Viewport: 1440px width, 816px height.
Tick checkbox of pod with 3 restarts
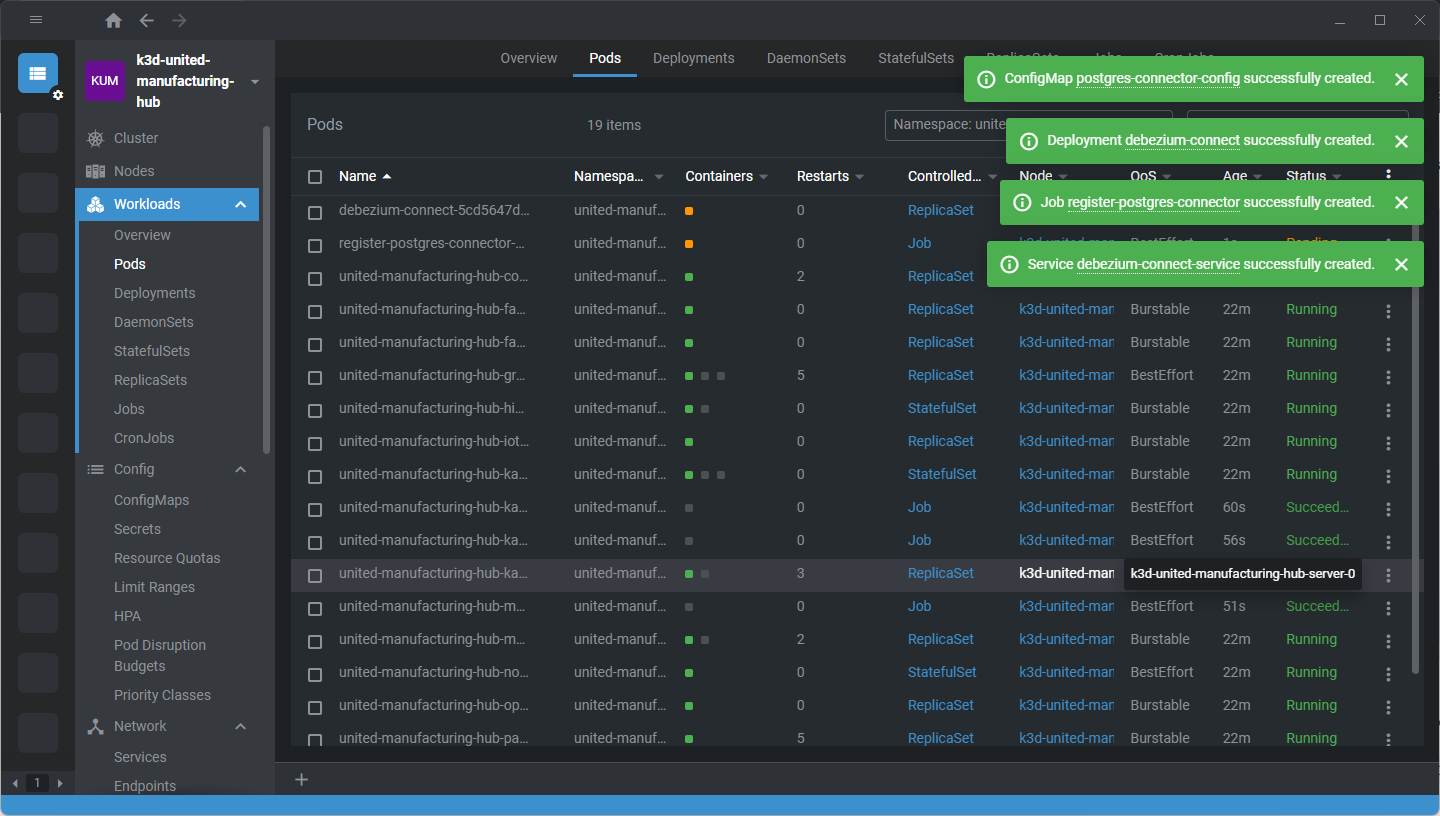point(315,575)
